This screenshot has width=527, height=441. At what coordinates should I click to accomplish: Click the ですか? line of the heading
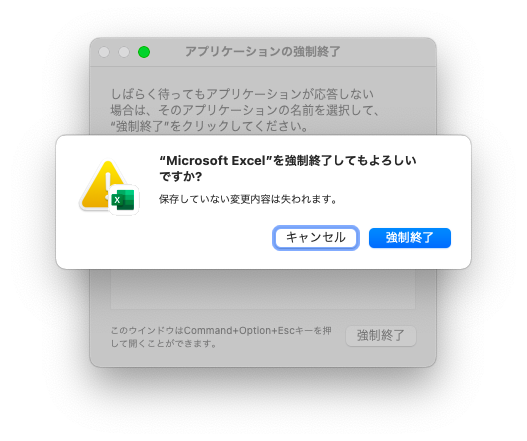pyautogui.click(x=181, y=176)
